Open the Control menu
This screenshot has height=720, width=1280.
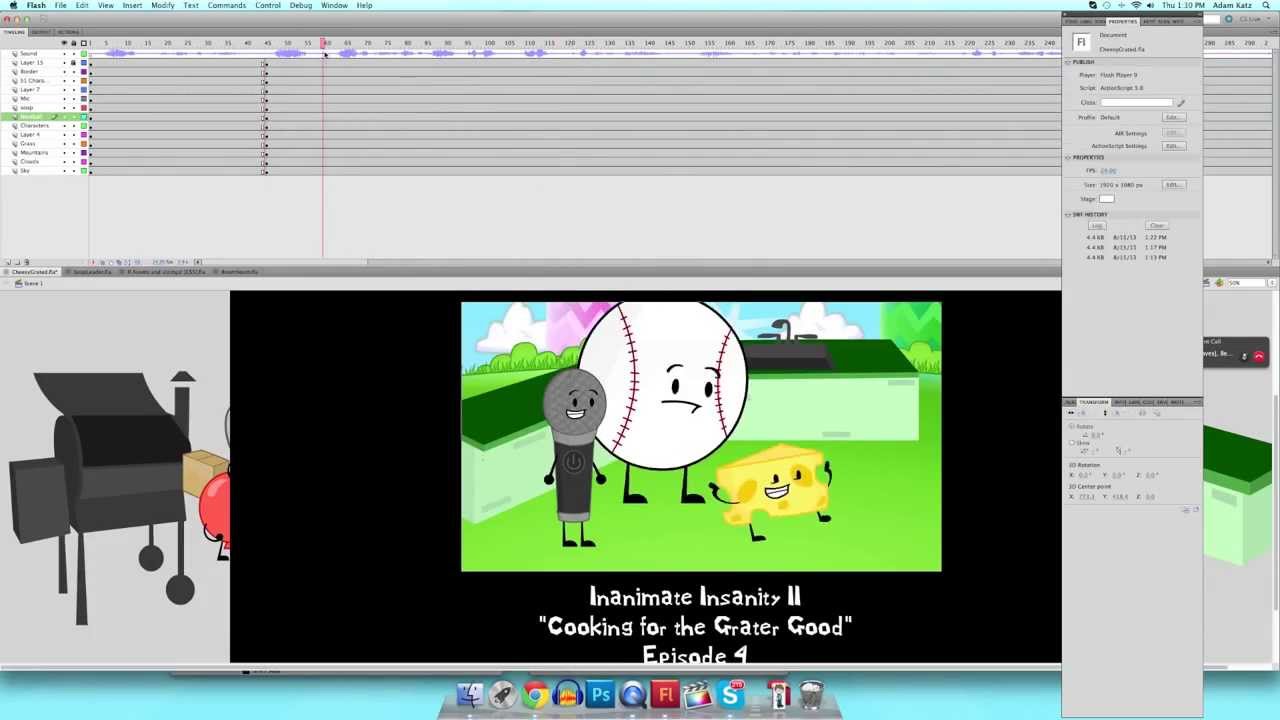[x=267, y=5]
